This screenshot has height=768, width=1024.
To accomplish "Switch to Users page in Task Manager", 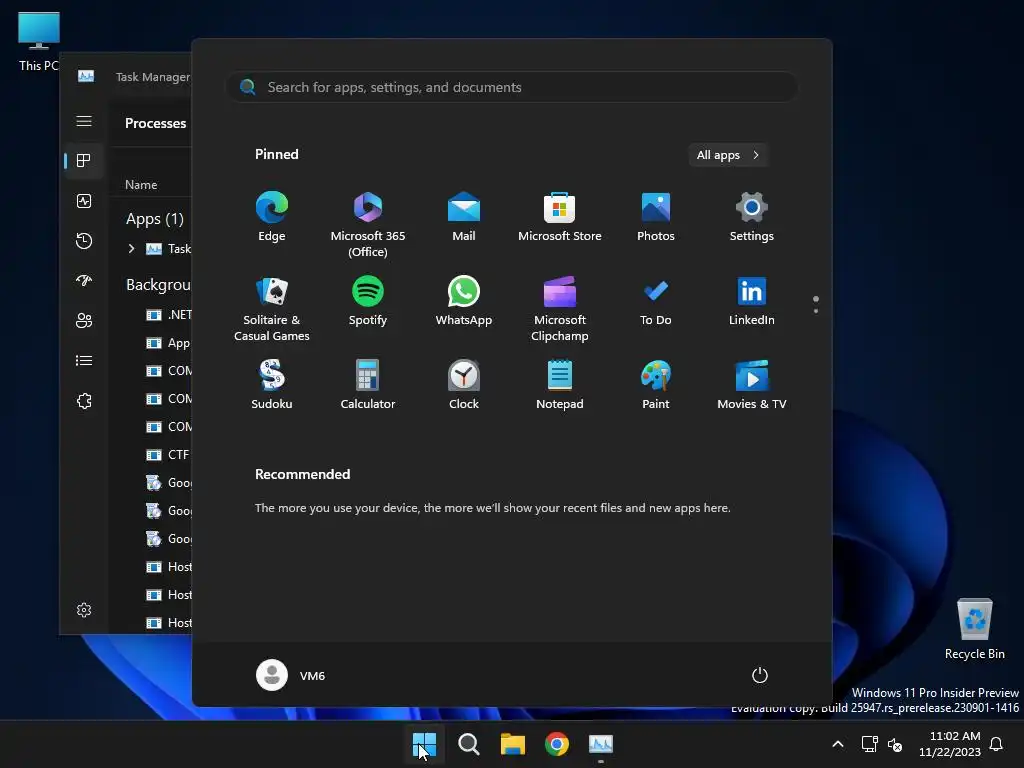I will tap(84, 321).
